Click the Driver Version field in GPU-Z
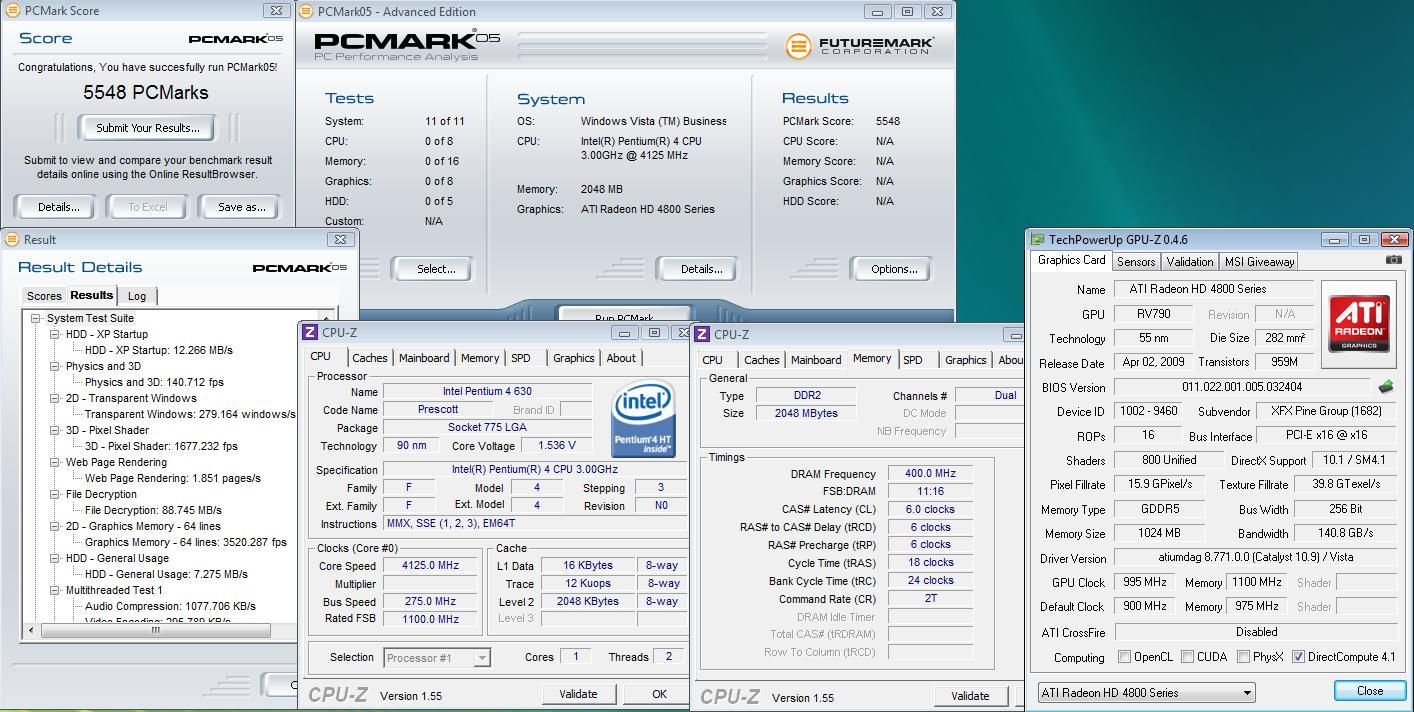The width and height of the screenshot is (1414, 712). 1256,558
